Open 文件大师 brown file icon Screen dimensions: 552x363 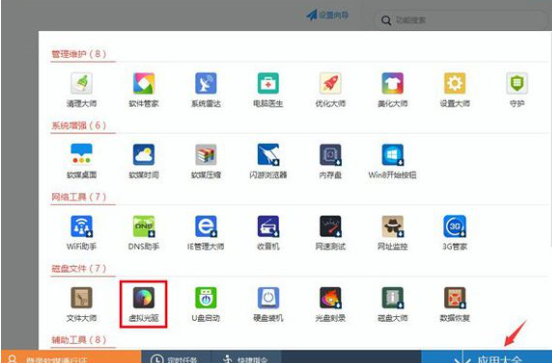pyautogui.click(x=82, y=298)
